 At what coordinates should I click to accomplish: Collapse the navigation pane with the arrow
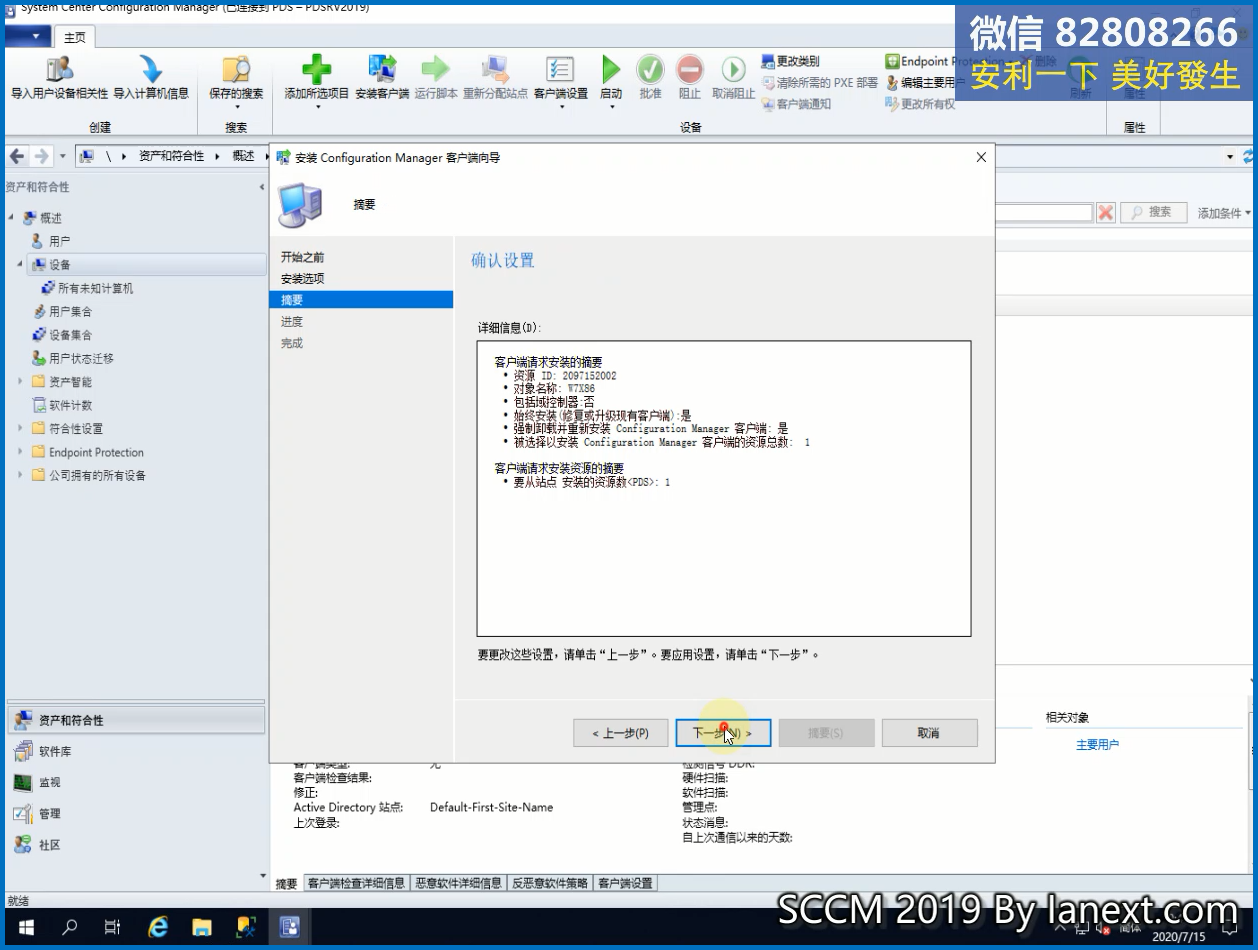(x=262, y=187)
